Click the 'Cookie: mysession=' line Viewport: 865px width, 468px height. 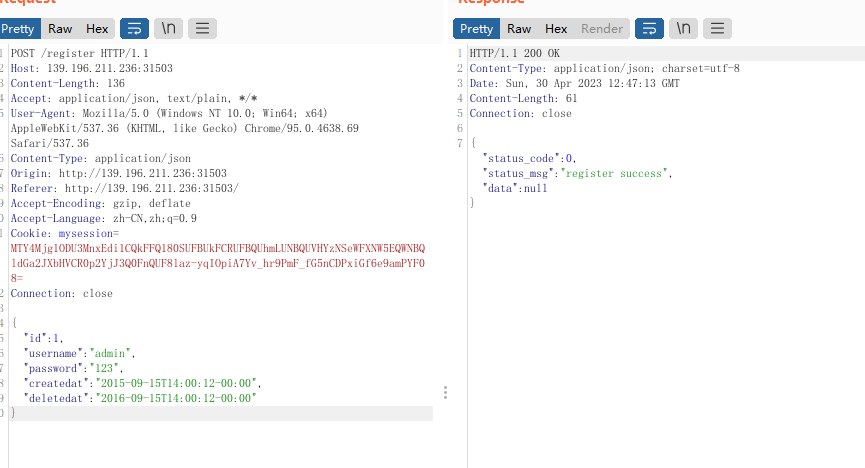point(65,233)
